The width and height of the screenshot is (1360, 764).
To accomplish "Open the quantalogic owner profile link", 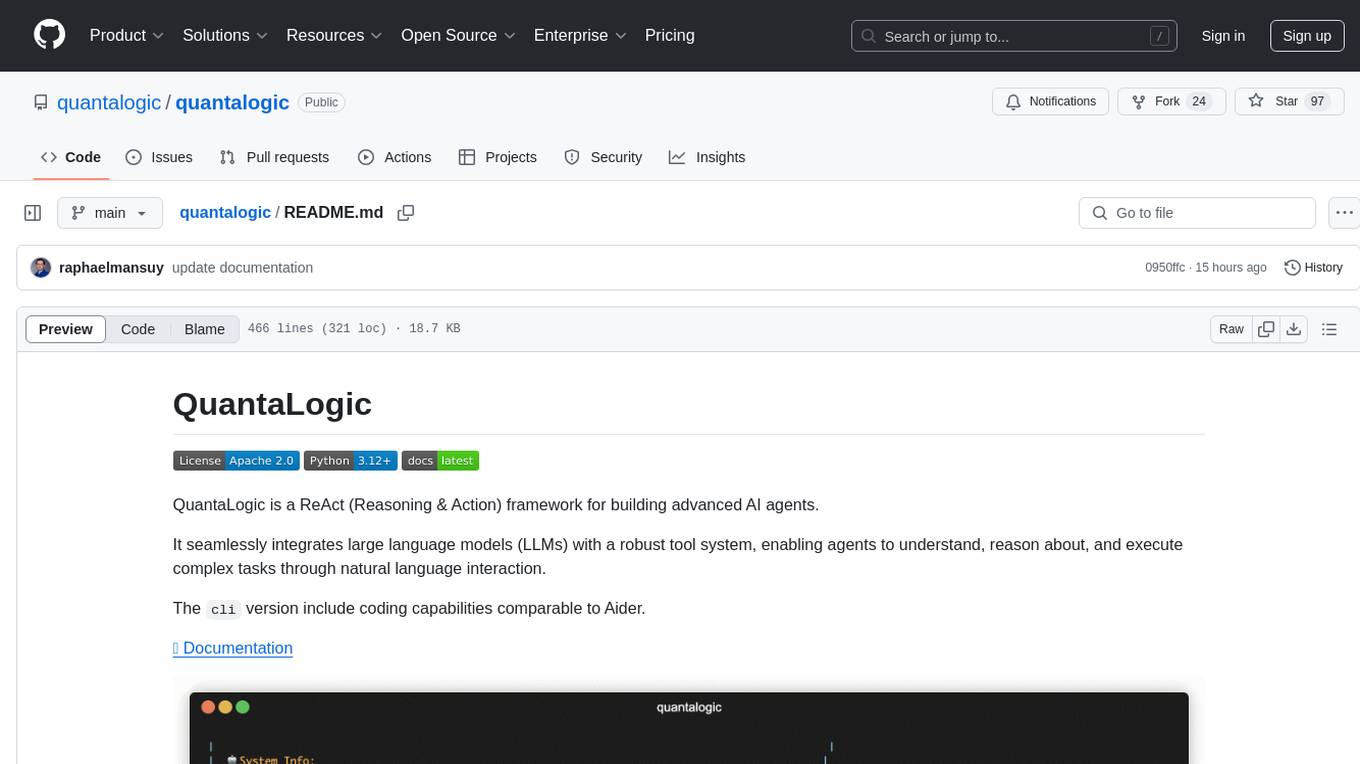I will (109, 102).
